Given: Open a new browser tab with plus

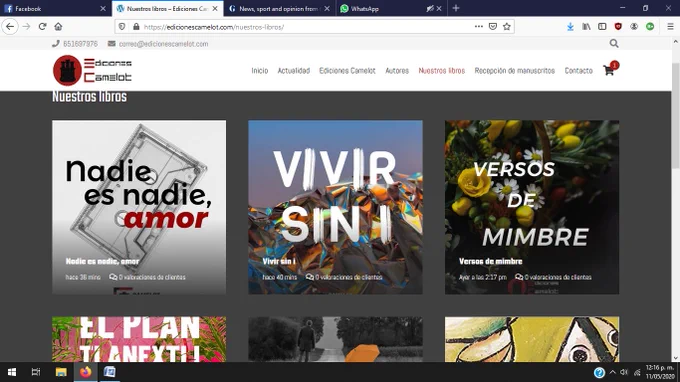Looking at the screenshot, I should point(456,8).
